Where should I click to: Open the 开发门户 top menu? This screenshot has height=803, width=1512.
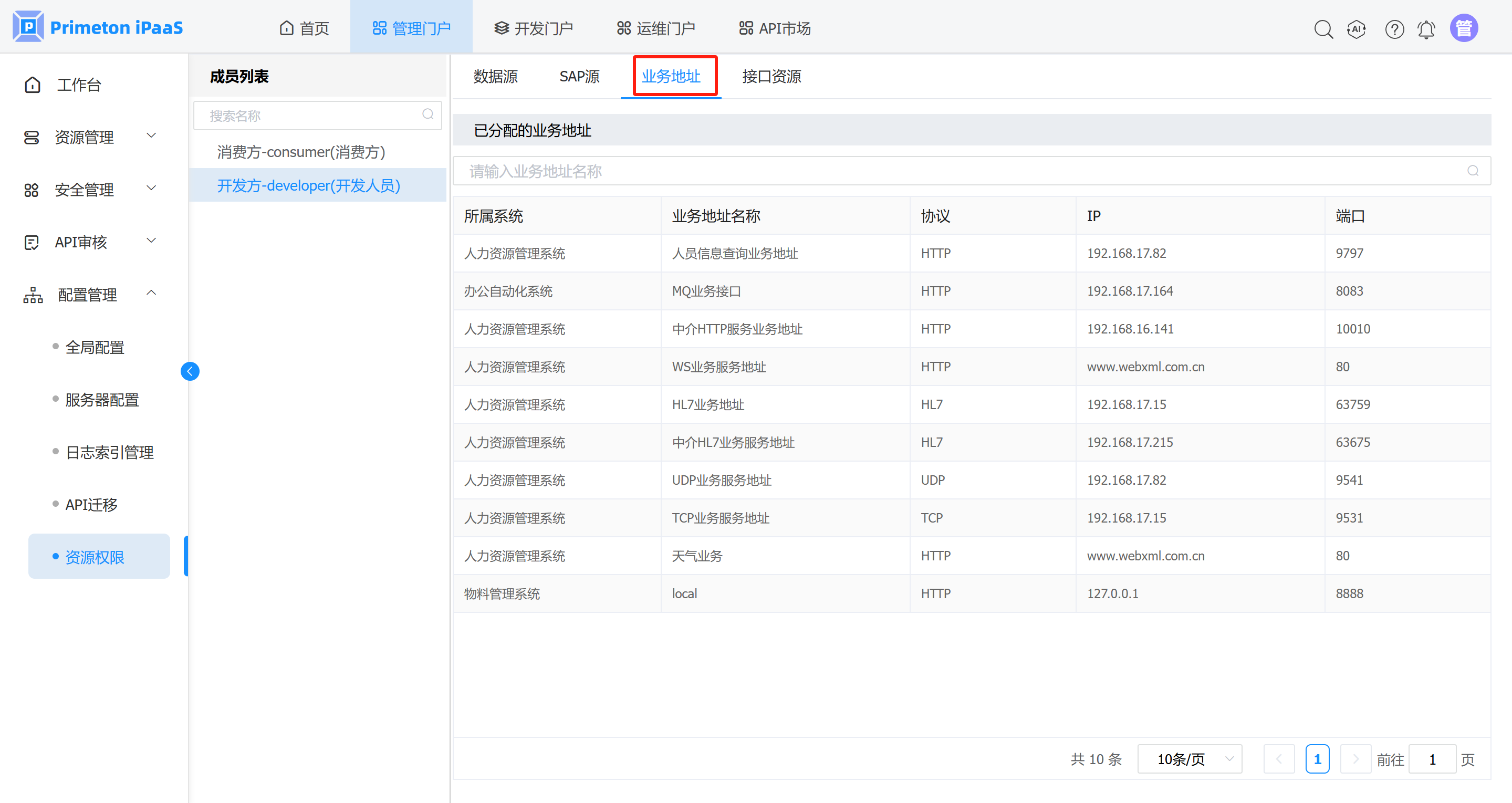pos(534,28)
